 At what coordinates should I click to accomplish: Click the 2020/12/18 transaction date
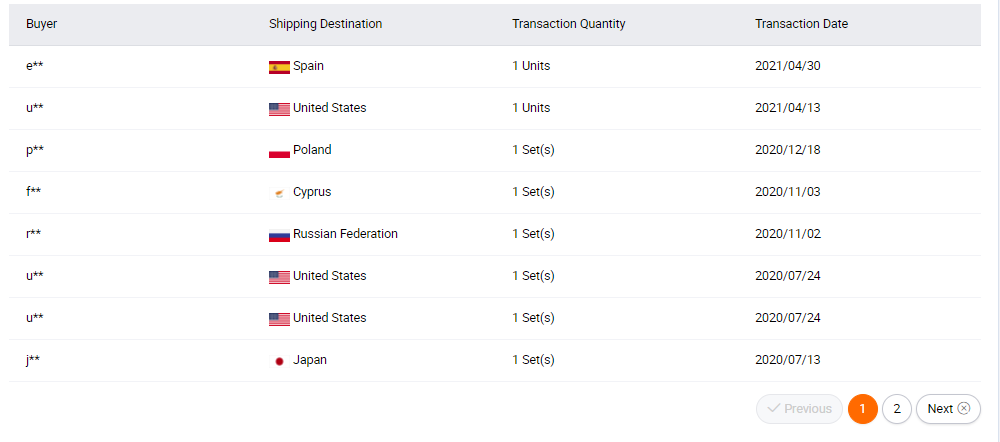click(788, 150)
